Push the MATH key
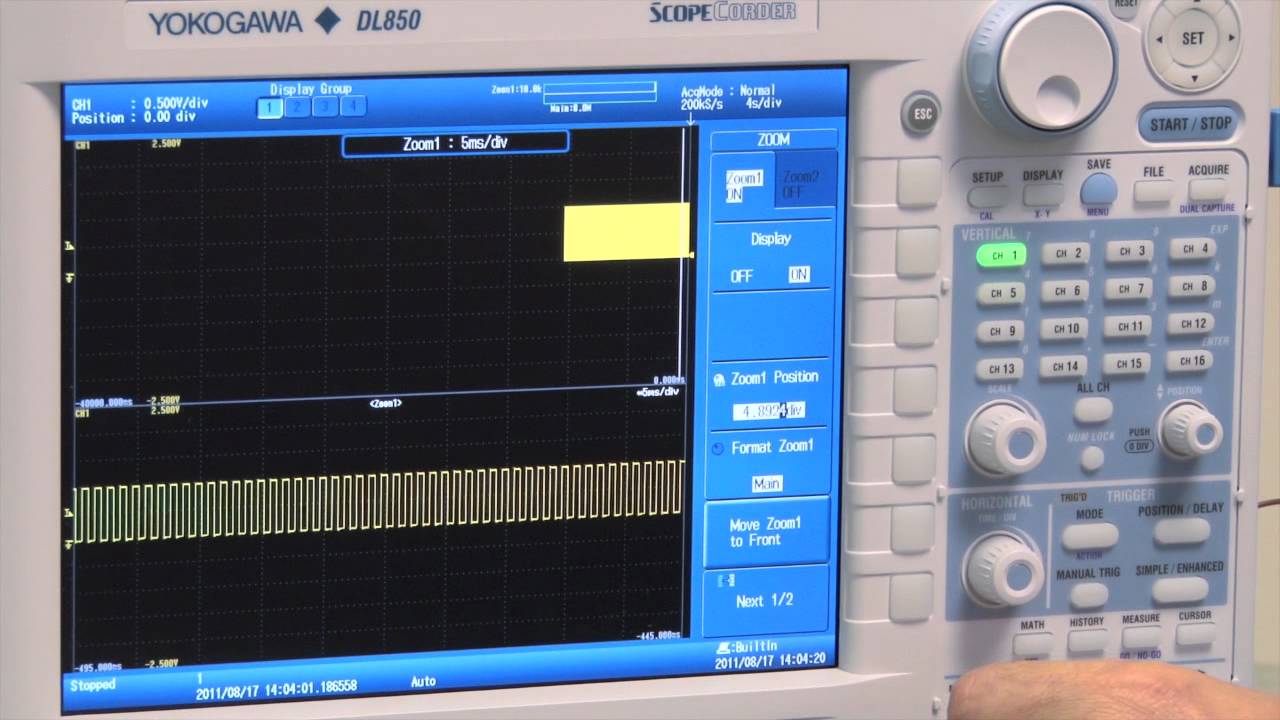 1033,644
